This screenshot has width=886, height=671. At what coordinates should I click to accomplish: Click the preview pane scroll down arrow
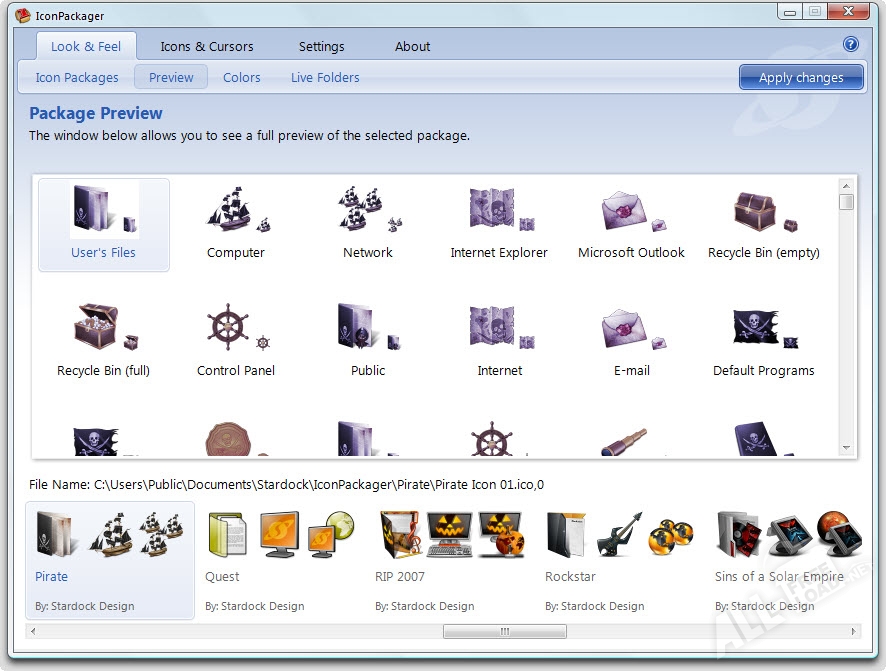point(846,447)
